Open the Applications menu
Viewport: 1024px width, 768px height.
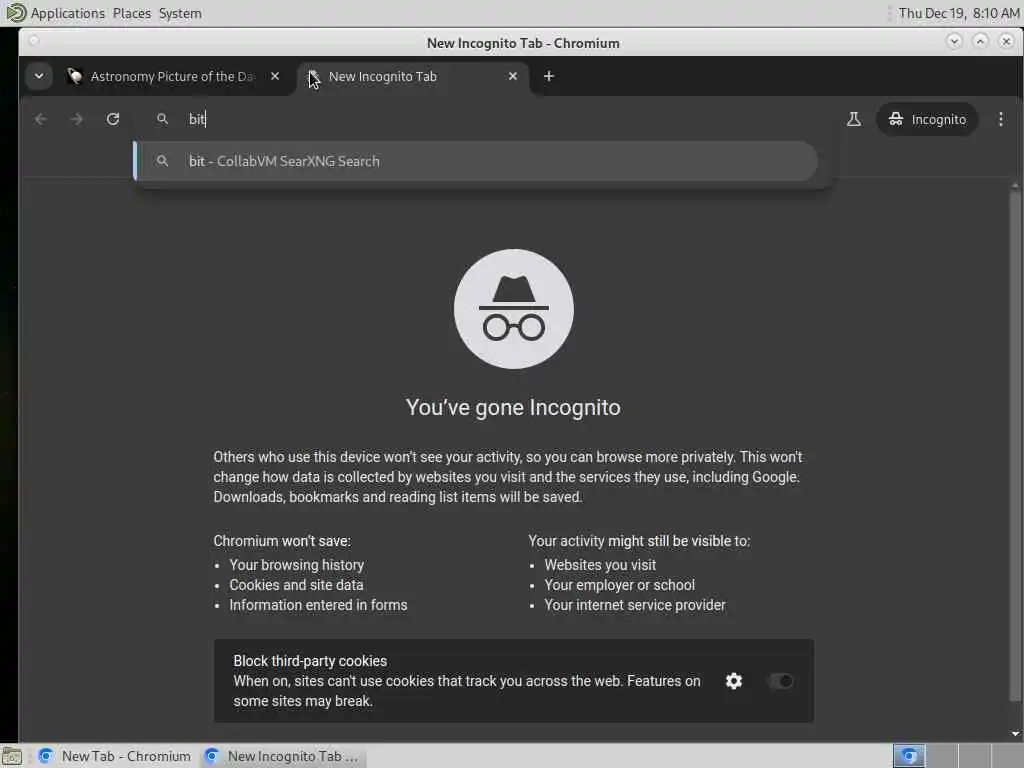[x=68, y=13]
